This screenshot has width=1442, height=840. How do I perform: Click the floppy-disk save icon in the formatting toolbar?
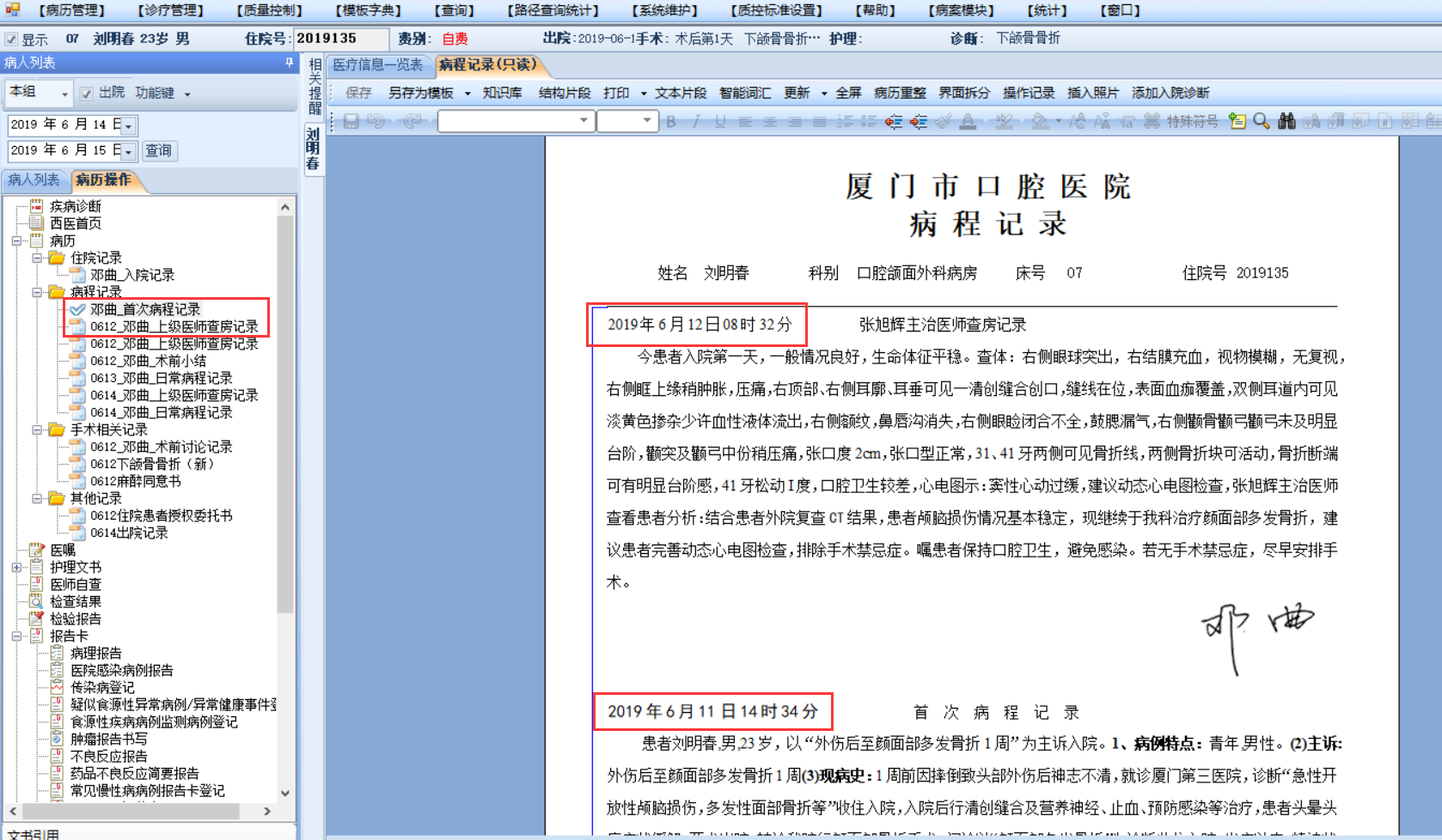(351, 122)
